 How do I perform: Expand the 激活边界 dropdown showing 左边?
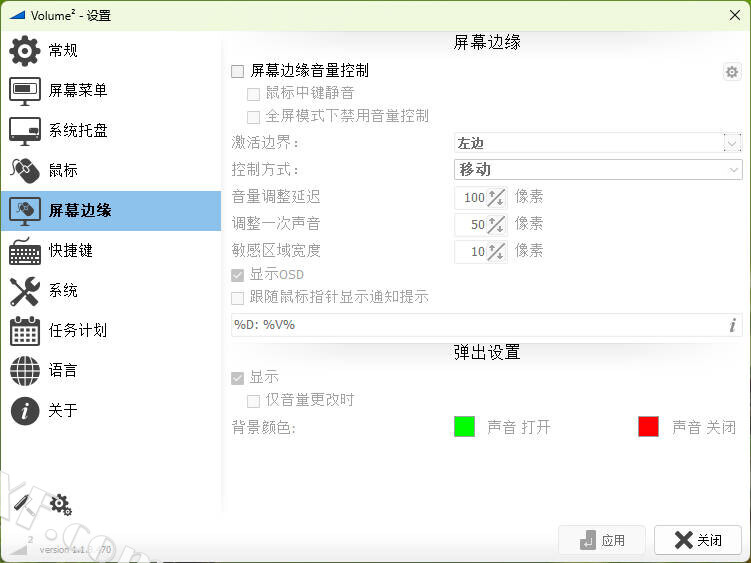(x=732, y=143)
